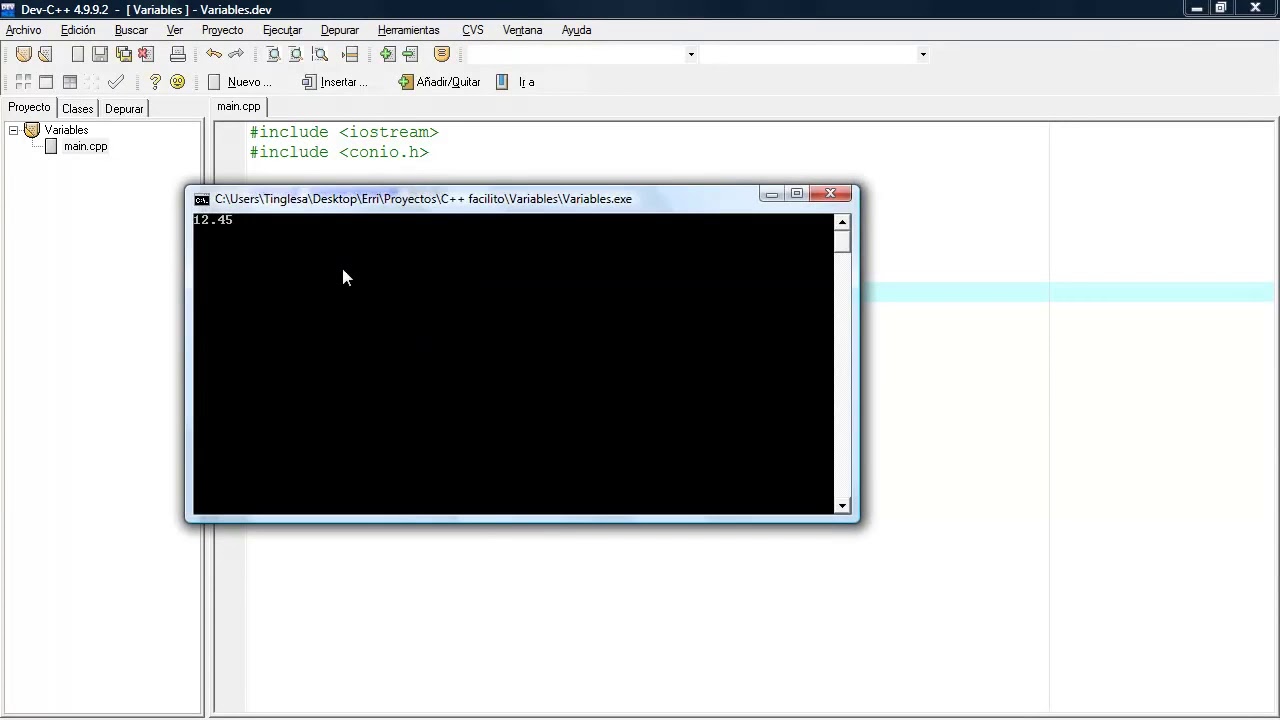Click the Go to line icon
The width and height of the screenshot is (1280, 720).
pos(350,54)
